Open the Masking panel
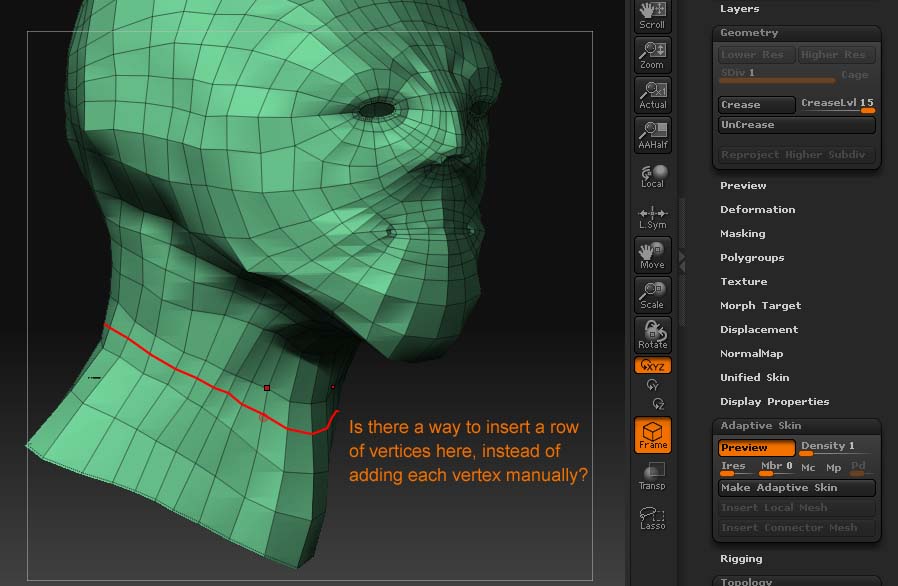The width and height of the screenshot is (898, 586). coord(741,233)
